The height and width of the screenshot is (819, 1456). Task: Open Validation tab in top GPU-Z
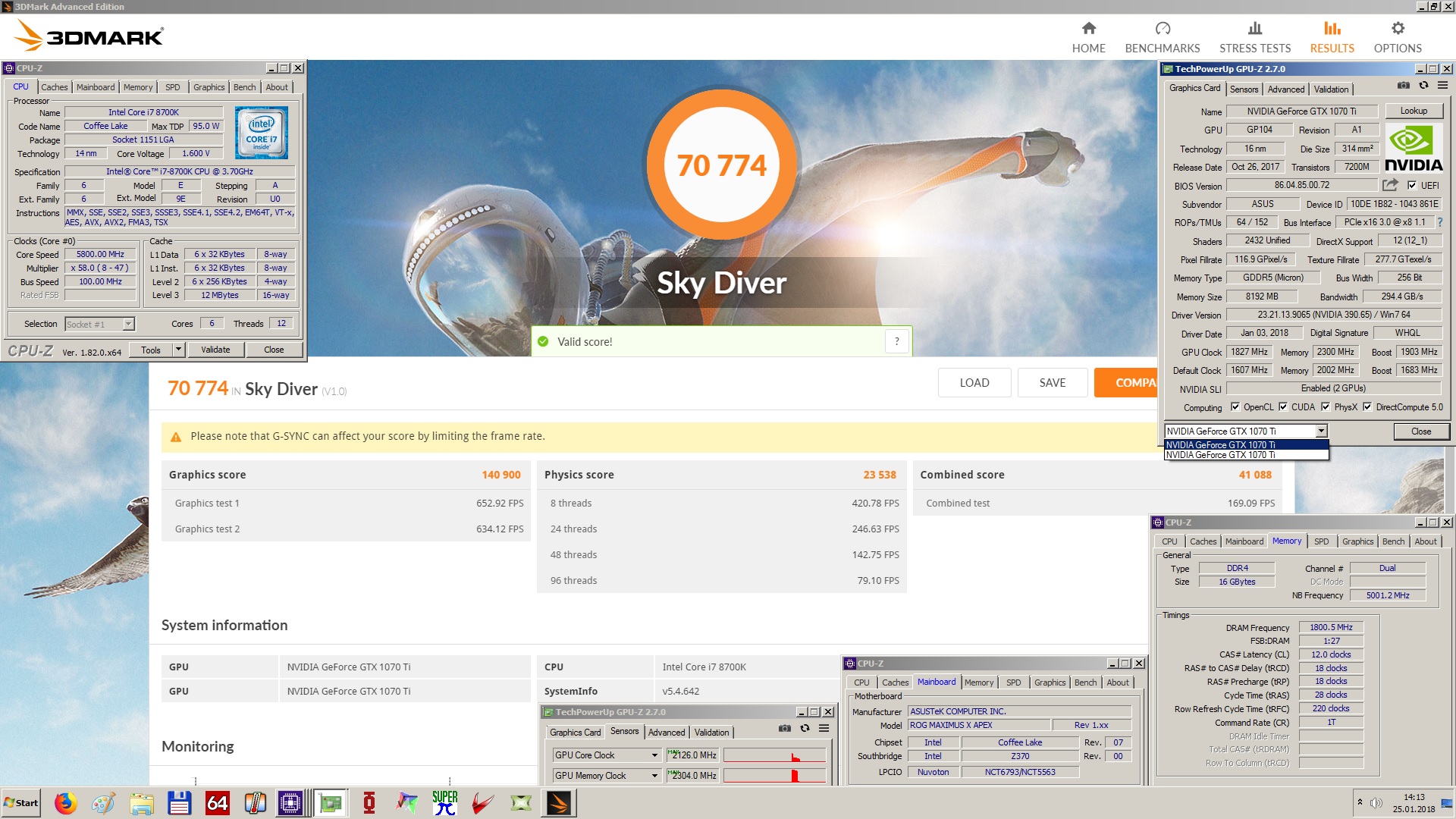(1331, 89)
